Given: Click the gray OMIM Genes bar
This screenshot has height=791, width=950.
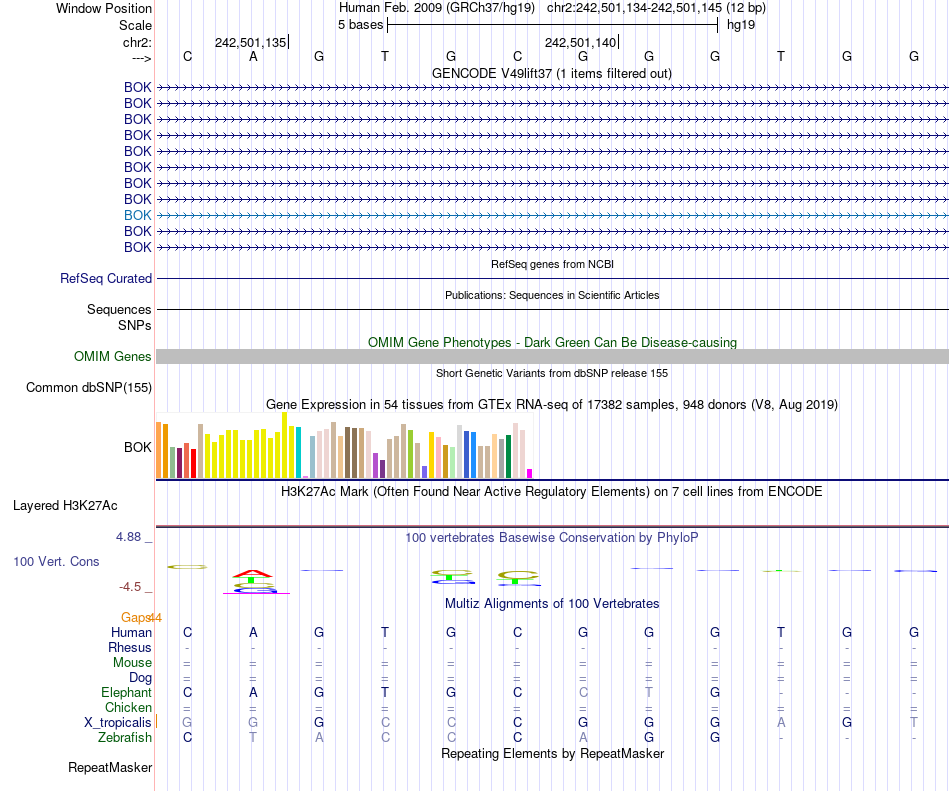Looking at the screenshot, I should (552, 357).
